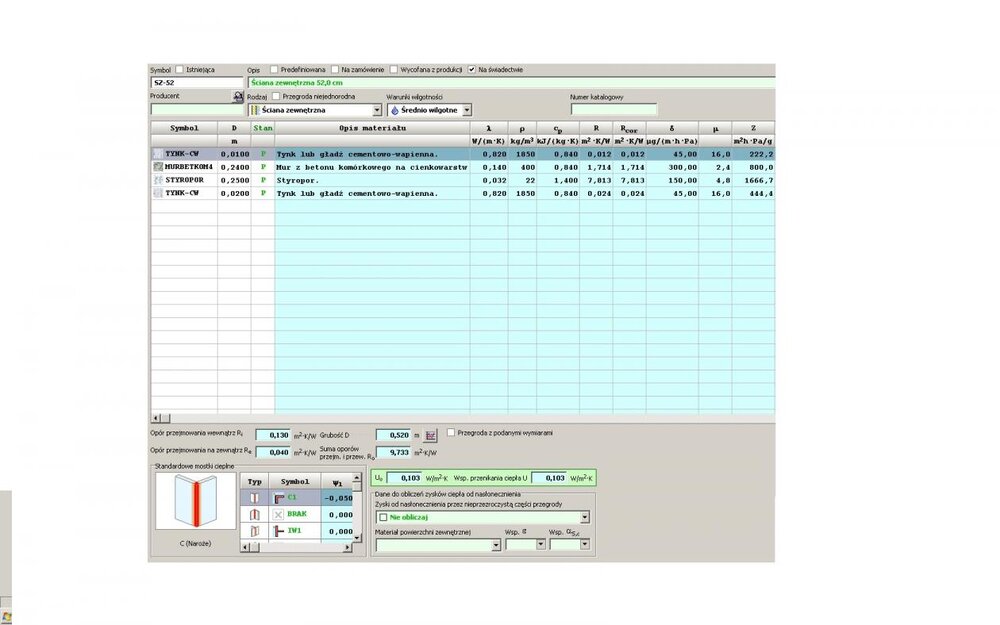Click the Symbol column header in materials table

(x=184, y=128)
